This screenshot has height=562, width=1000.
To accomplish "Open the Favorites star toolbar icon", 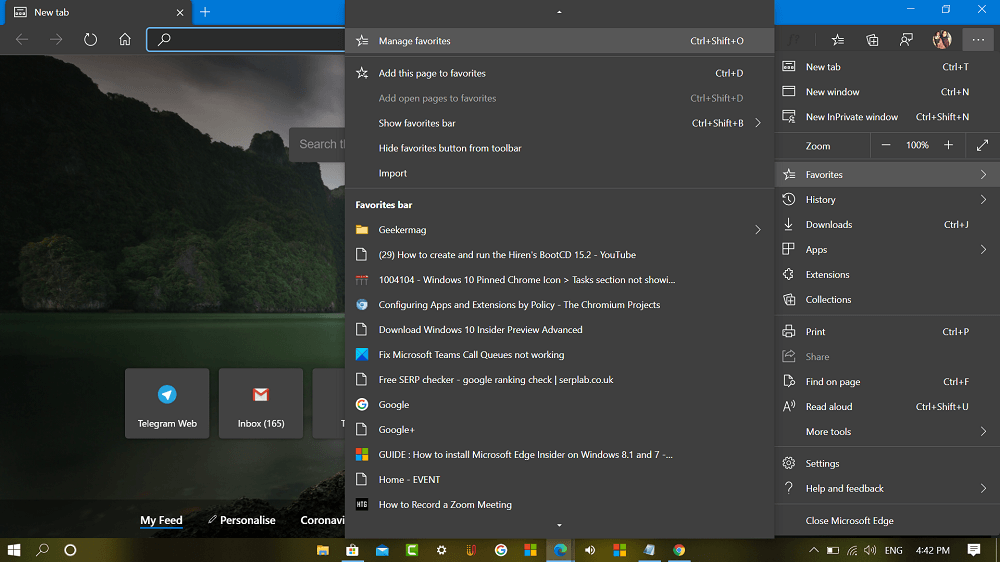I will tap(837, 40).
